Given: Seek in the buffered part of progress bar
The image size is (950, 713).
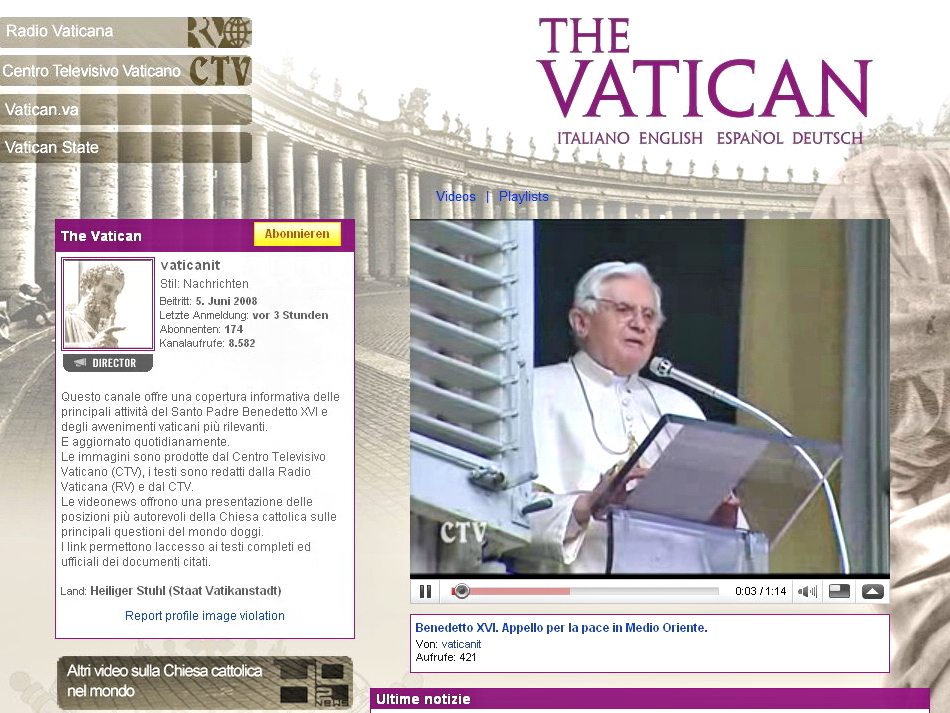Looking at the screenshot, I should 521,591.
